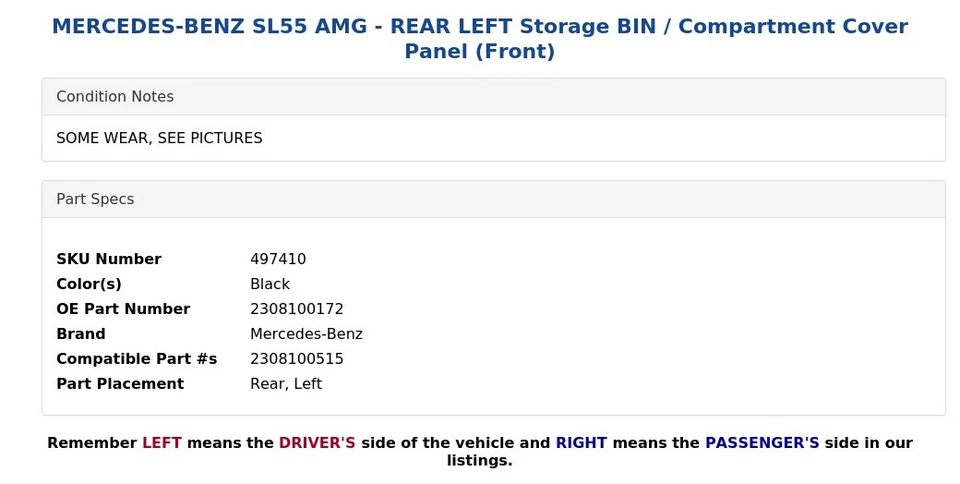Click the color value Black
Screen dimensions: 960x484
(x=270, y=284)
